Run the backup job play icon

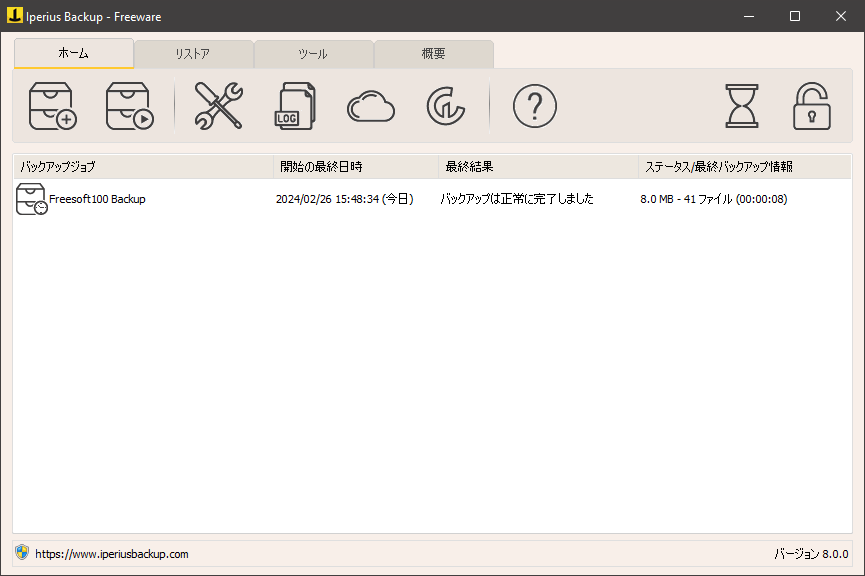pyautogui.click(x=130, y=106)
